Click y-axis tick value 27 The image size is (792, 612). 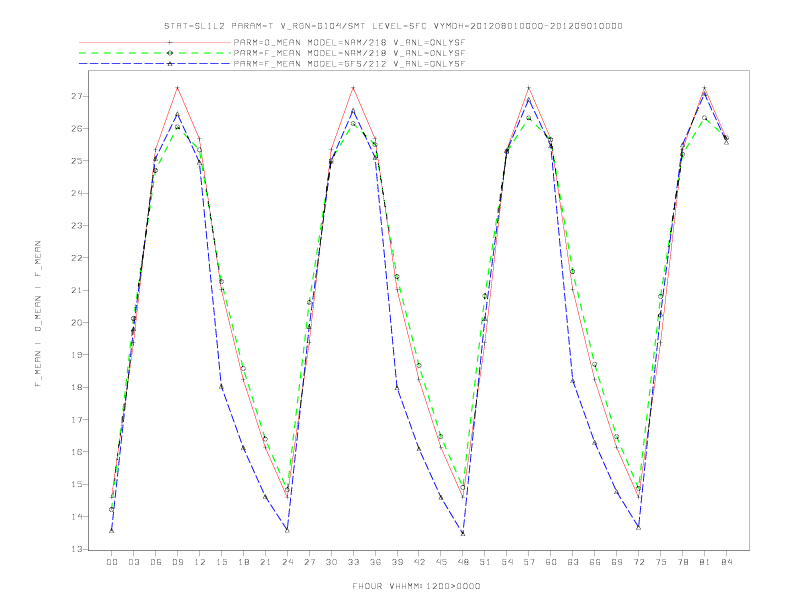pyautogui.click(x=76, y=96)
